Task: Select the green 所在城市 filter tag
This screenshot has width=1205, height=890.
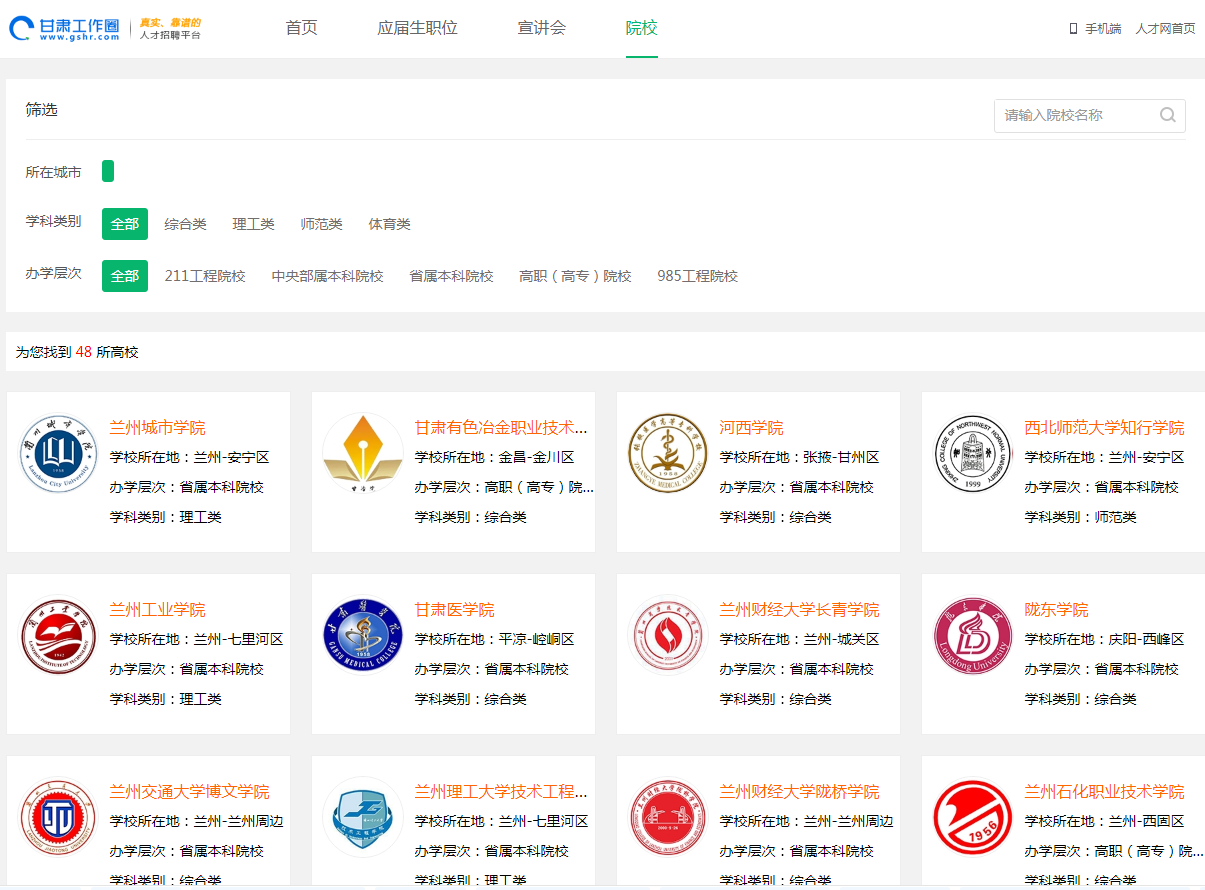Action: pyautogui.click(x=108, y=171)
